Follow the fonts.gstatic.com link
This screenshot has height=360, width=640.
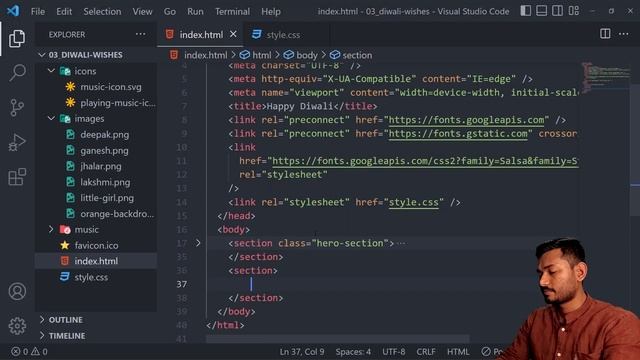click(458, 133)
